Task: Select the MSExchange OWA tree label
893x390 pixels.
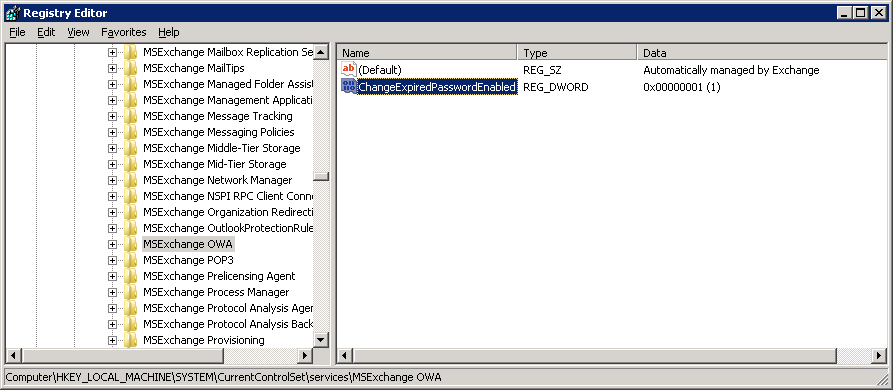Action: [189, 244]
